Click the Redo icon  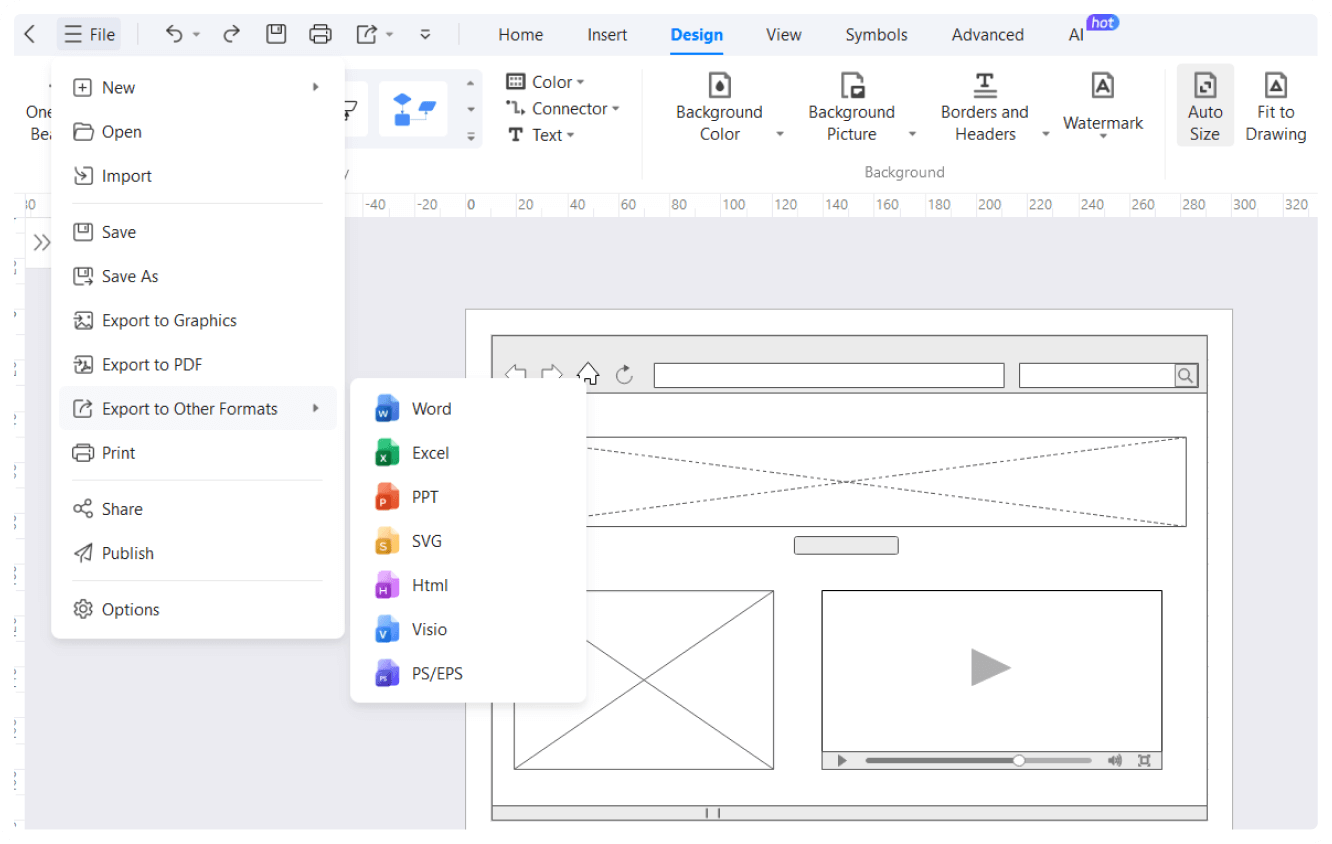click(231, 34)
